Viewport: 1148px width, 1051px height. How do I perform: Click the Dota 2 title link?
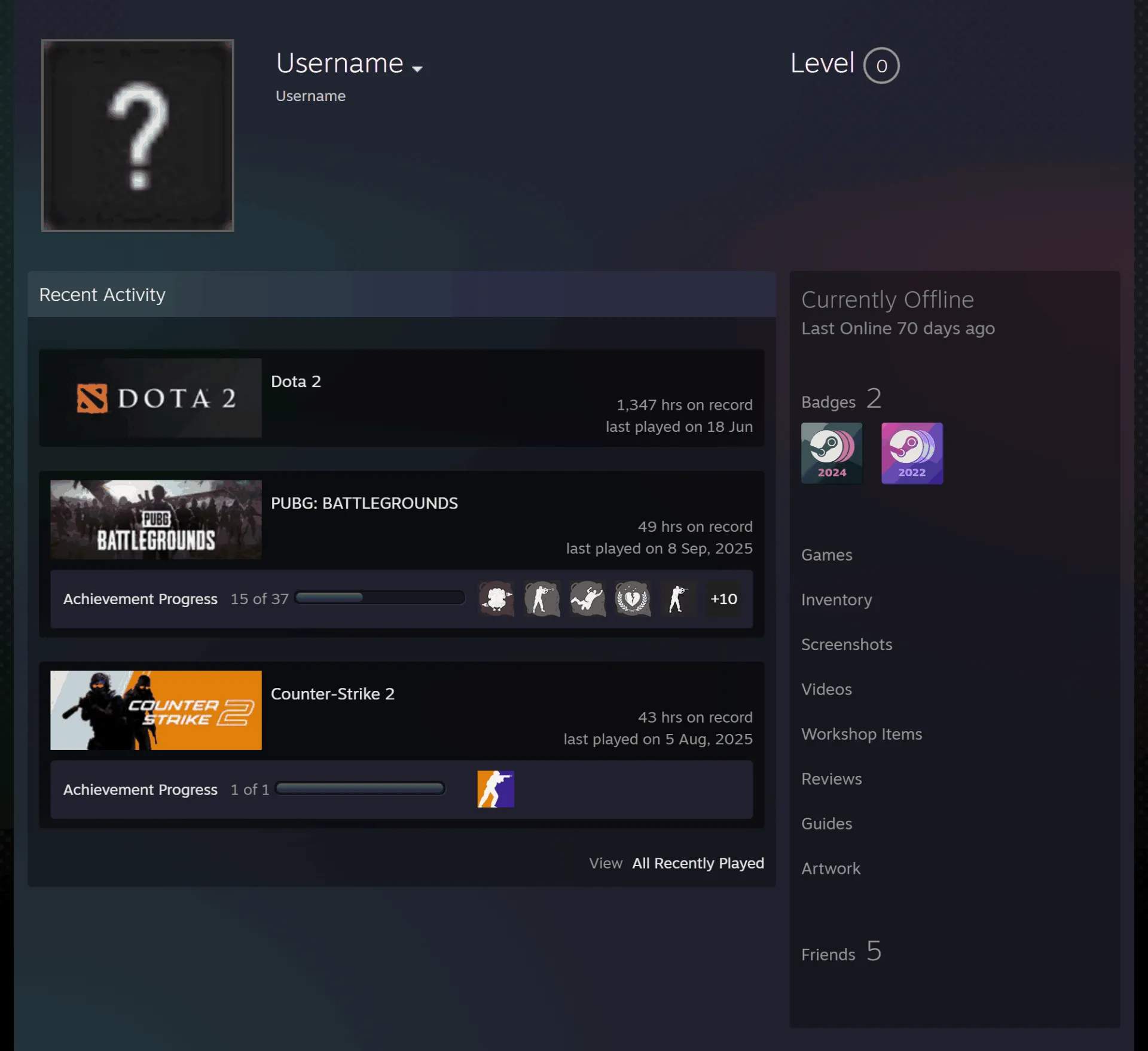pos(296,382)
